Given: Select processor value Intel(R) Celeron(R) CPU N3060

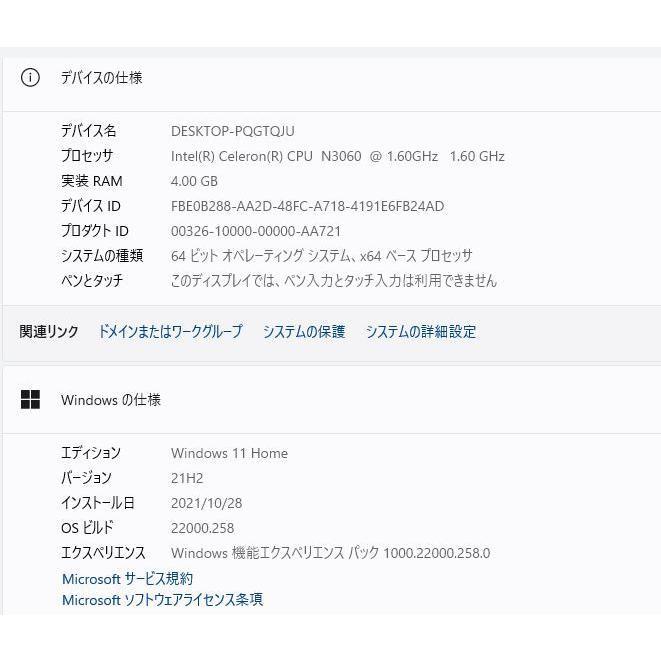Looking at the screenshot, I should (x=266, y=156).
